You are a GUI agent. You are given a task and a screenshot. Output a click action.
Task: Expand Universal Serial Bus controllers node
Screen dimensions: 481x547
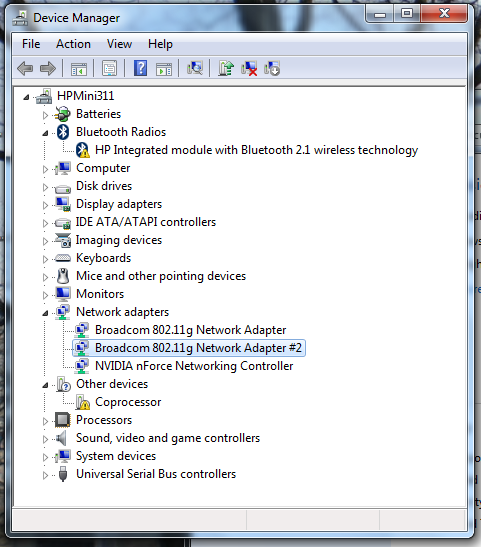(45, 475)
